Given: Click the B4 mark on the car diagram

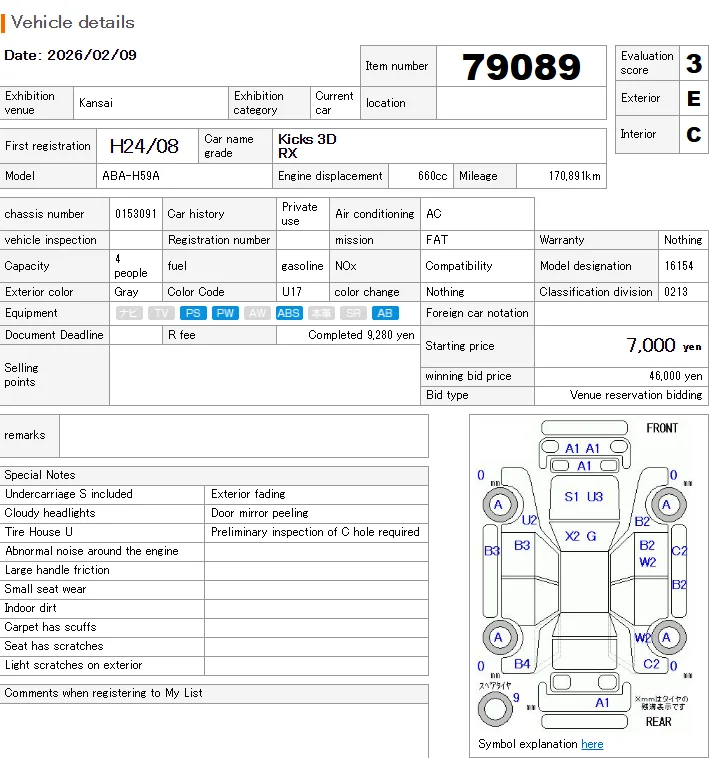Looking at the screenshot, I should pos(522,664).
